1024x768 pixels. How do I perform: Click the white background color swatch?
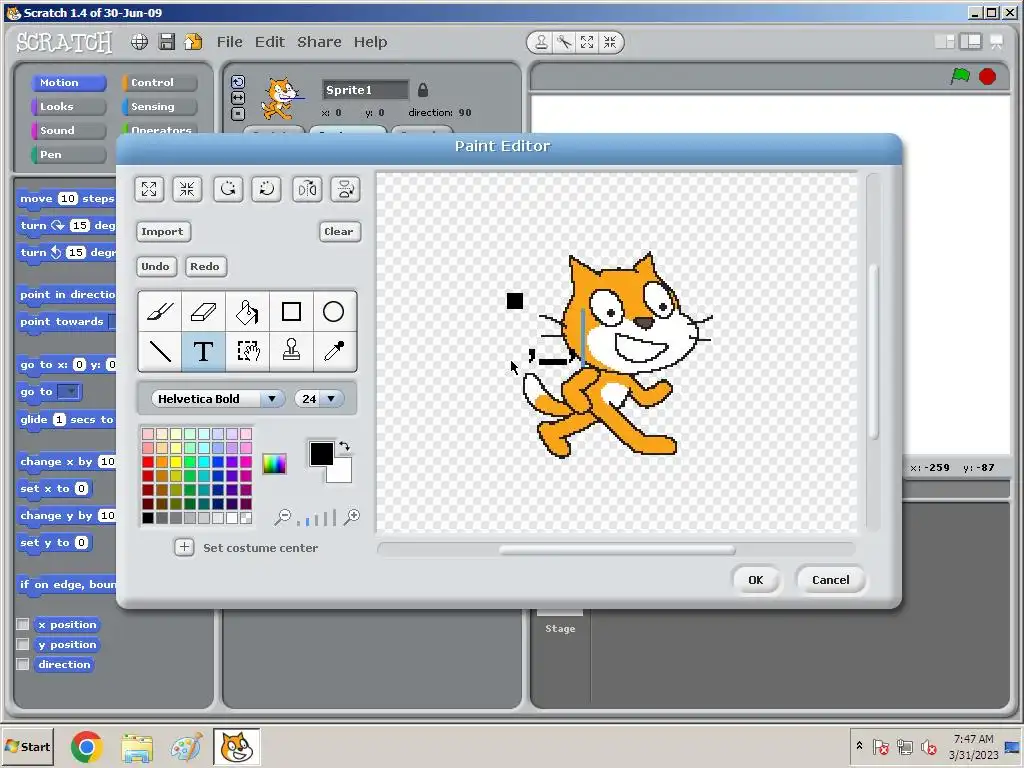342,473
